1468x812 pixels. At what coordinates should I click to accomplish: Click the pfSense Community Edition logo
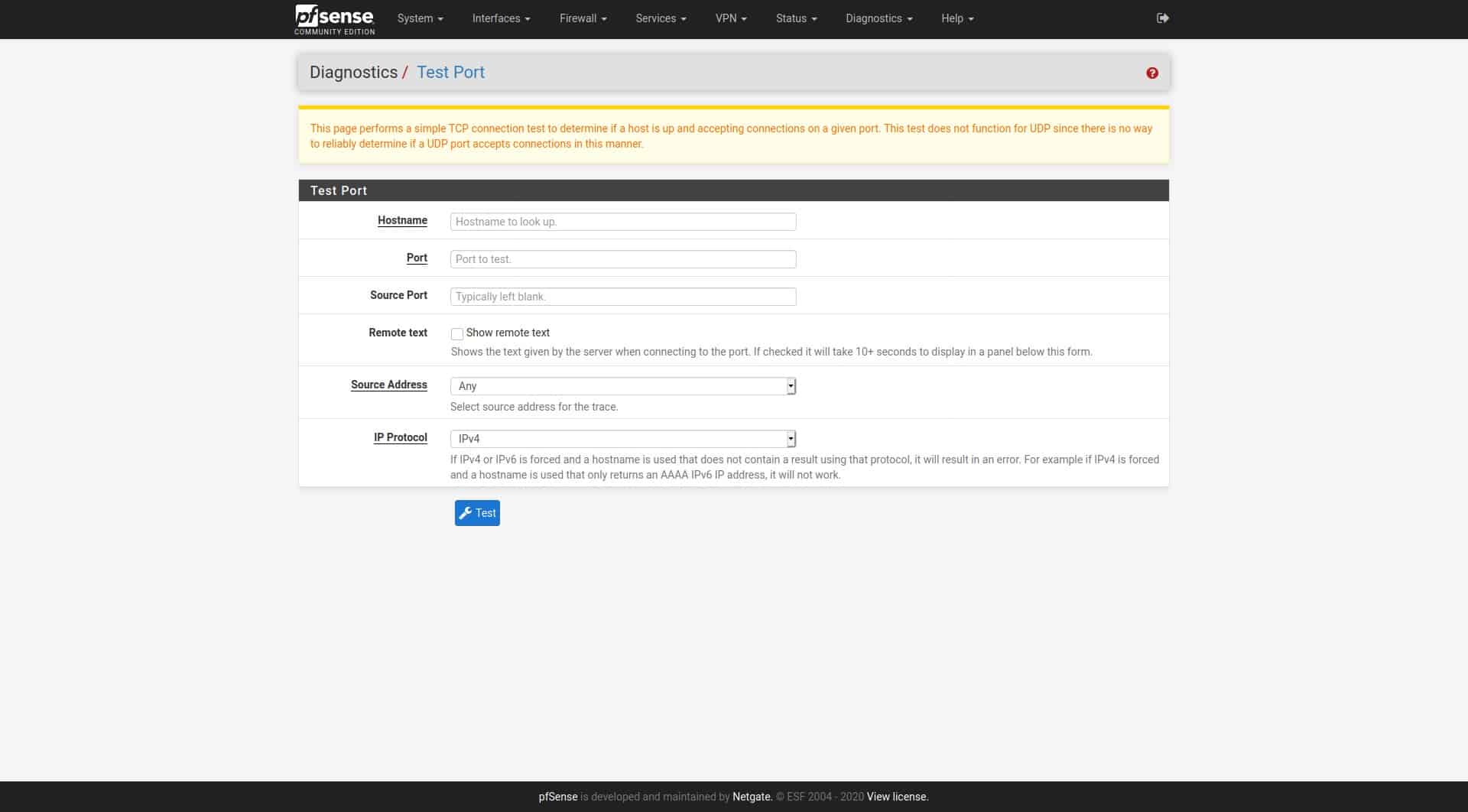pos(334,19)
